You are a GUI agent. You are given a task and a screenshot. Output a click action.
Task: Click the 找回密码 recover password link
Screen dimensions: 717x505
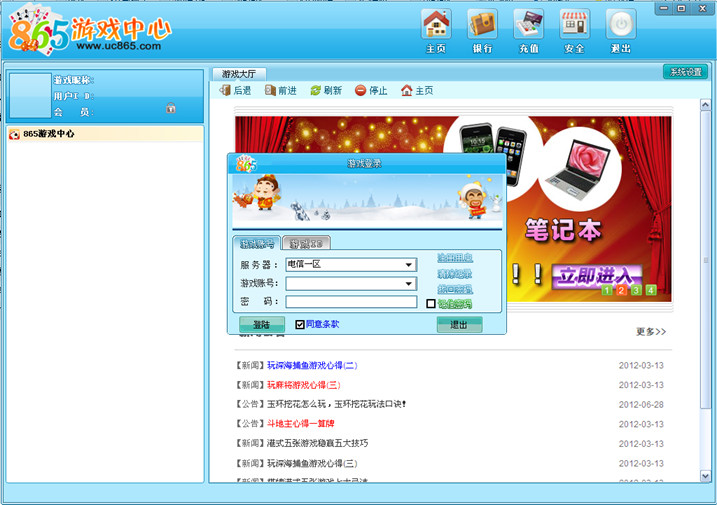pyautogui.click(x=455, y=289)
